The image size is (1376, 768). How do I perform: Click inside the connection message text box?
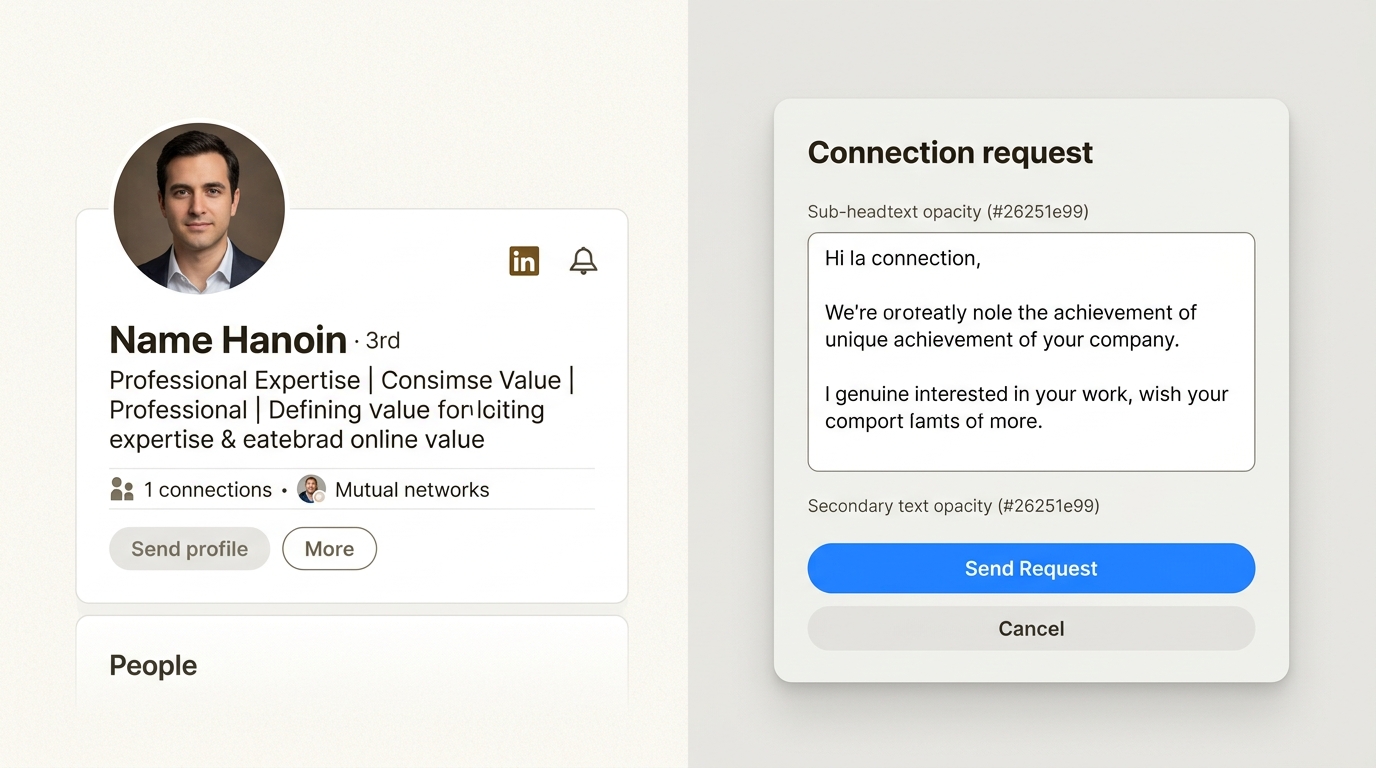tap(1031, 352)
